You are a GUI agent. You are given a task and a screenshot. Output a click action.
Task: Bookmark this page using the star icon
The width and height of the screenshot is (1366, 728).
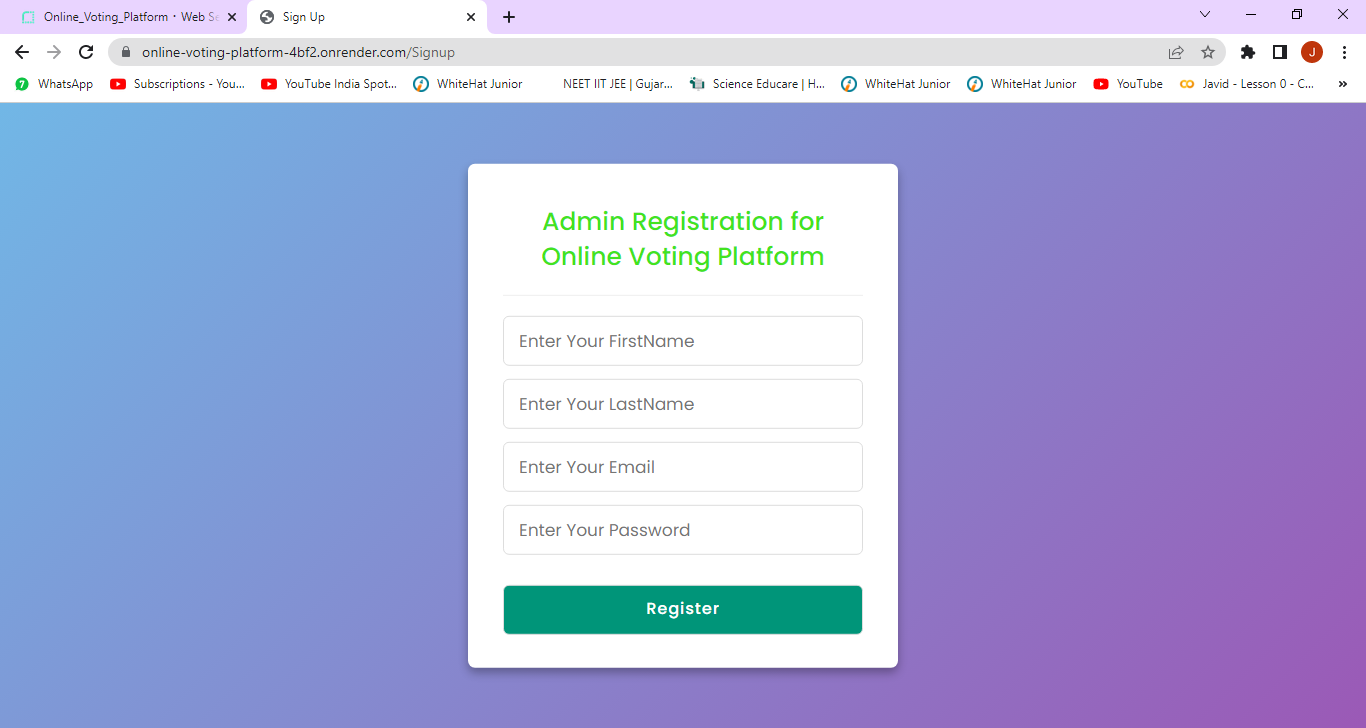[1209, 52]
